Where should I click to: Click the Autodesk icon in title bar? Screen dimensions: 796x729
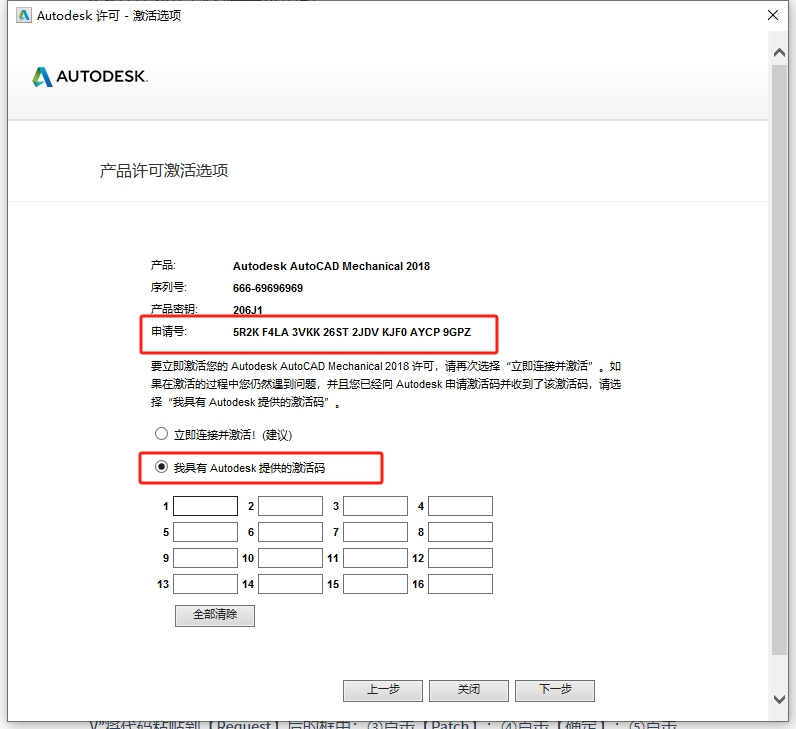[23, 15]
